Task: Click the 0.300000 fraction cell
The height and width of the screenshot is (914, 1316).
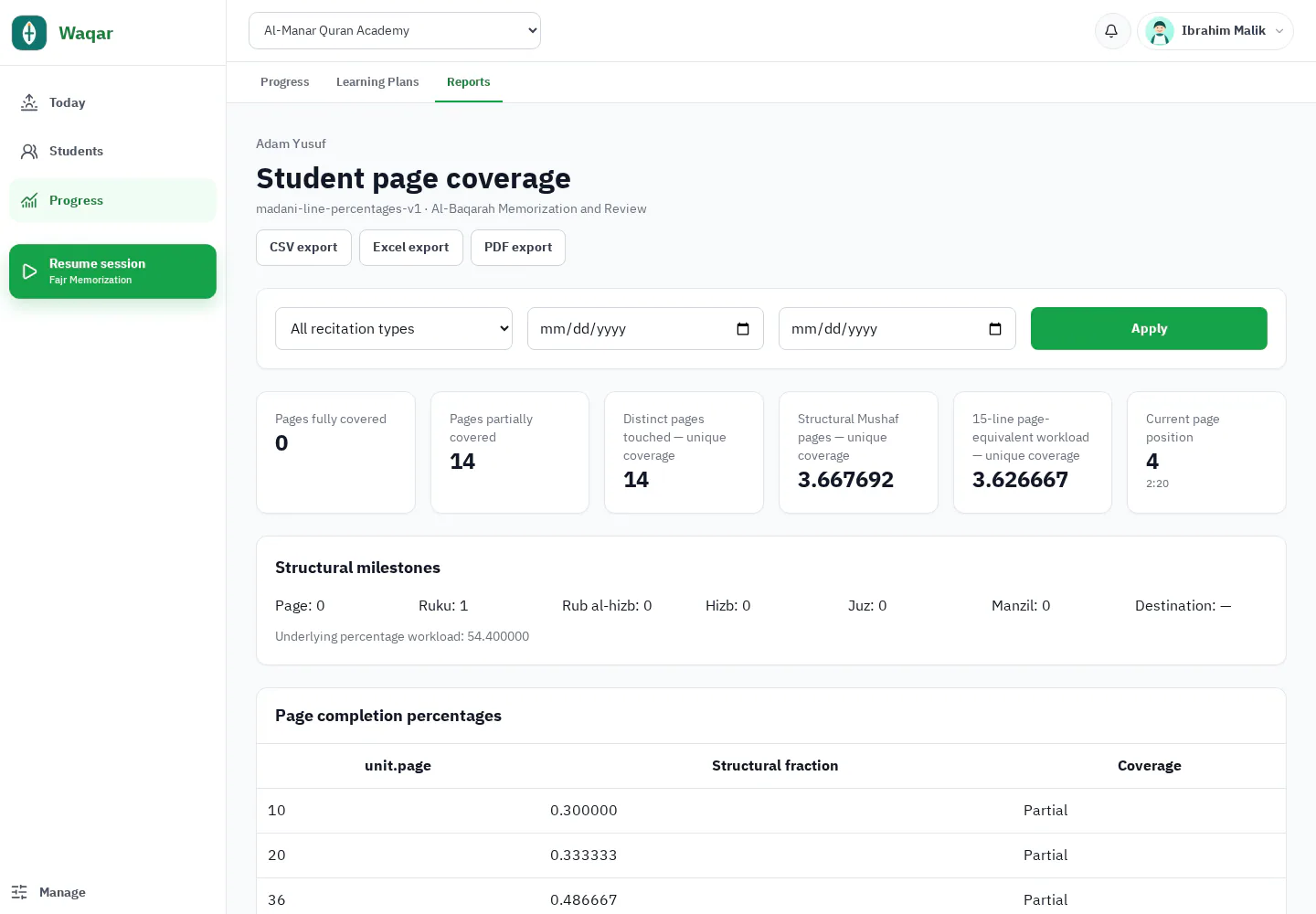Action: tap(776, 811)
